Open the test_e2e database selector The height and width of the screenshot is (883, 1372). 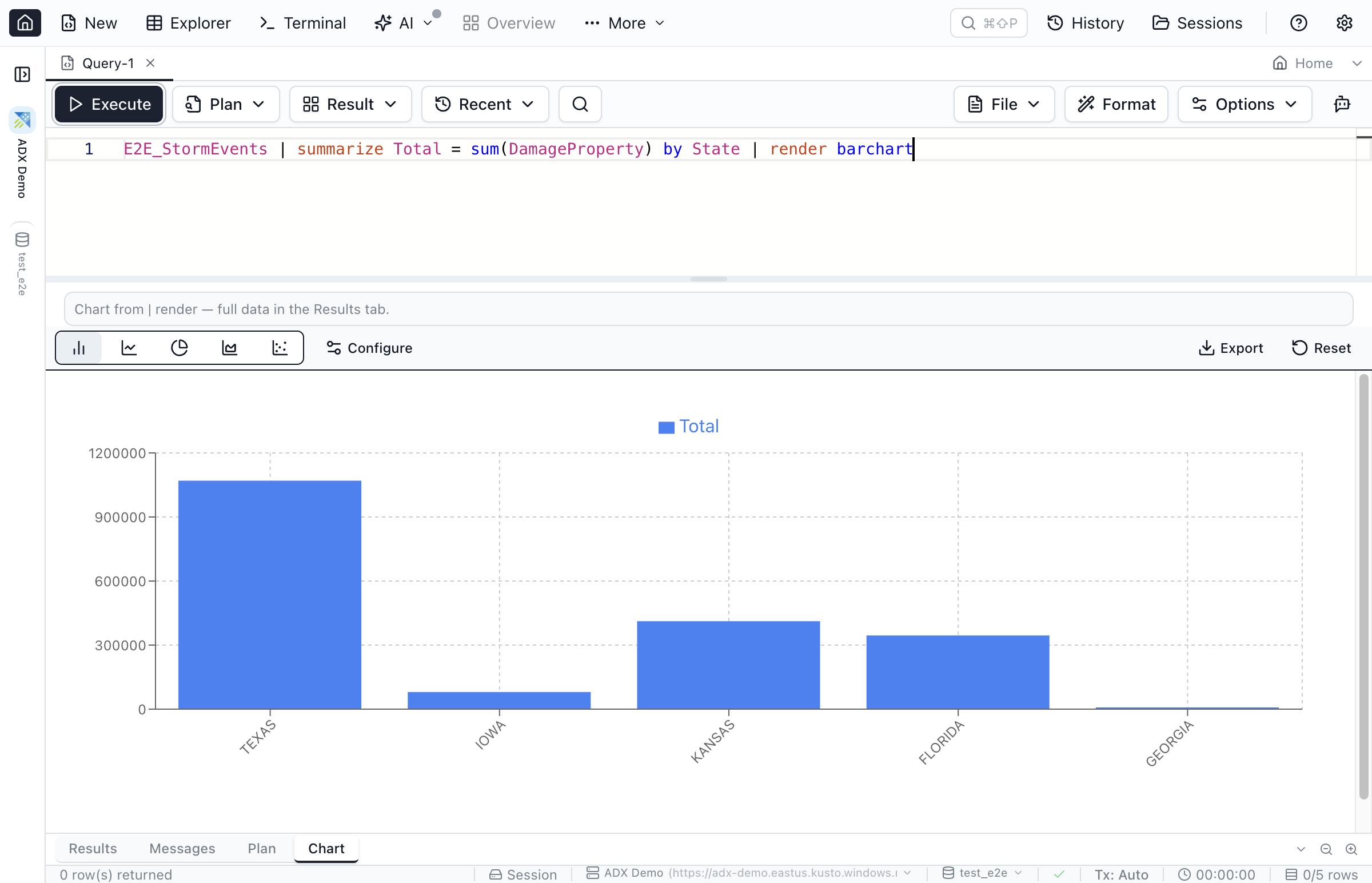982,874
